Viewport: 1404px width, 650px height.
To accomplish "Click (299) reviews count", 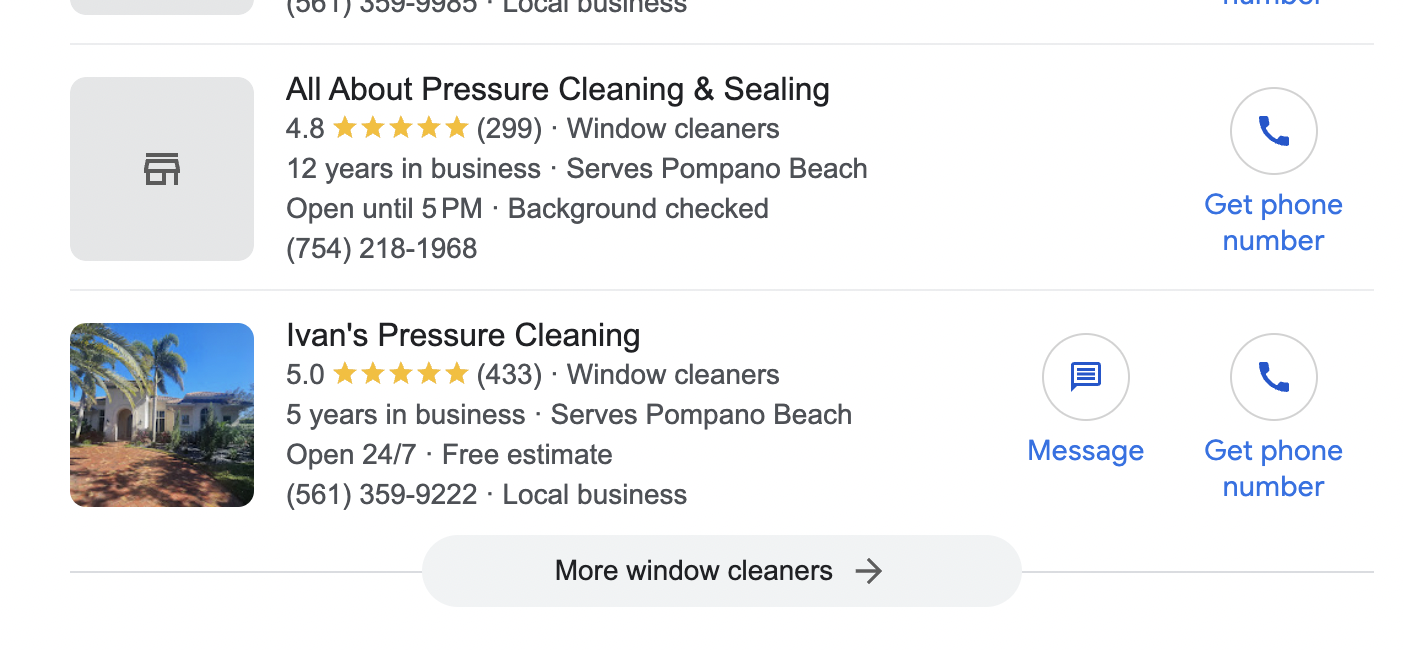I will [509, 129].
